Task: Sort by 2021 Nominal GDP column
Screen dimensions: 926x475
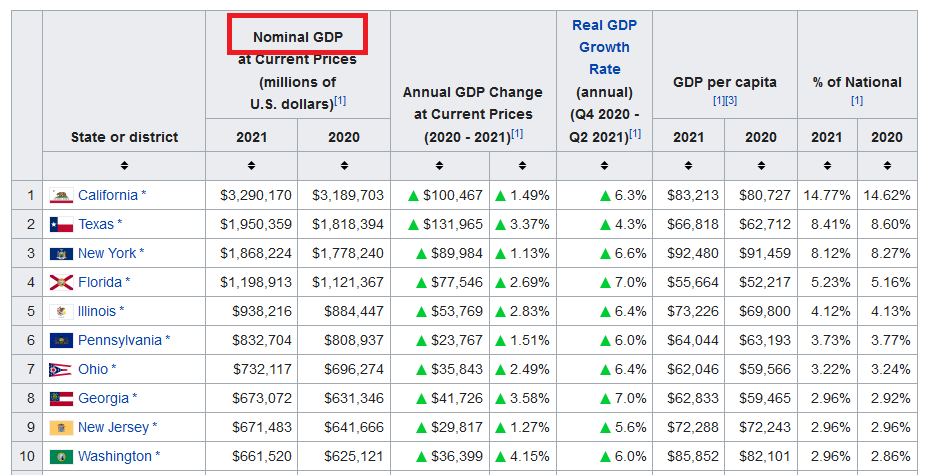Action: 251,165
